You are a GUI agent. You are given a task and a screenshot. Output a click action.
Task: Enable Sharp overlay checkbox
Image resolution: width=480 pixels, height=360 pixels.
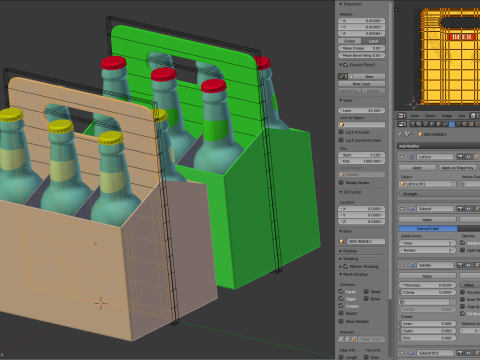366,291
